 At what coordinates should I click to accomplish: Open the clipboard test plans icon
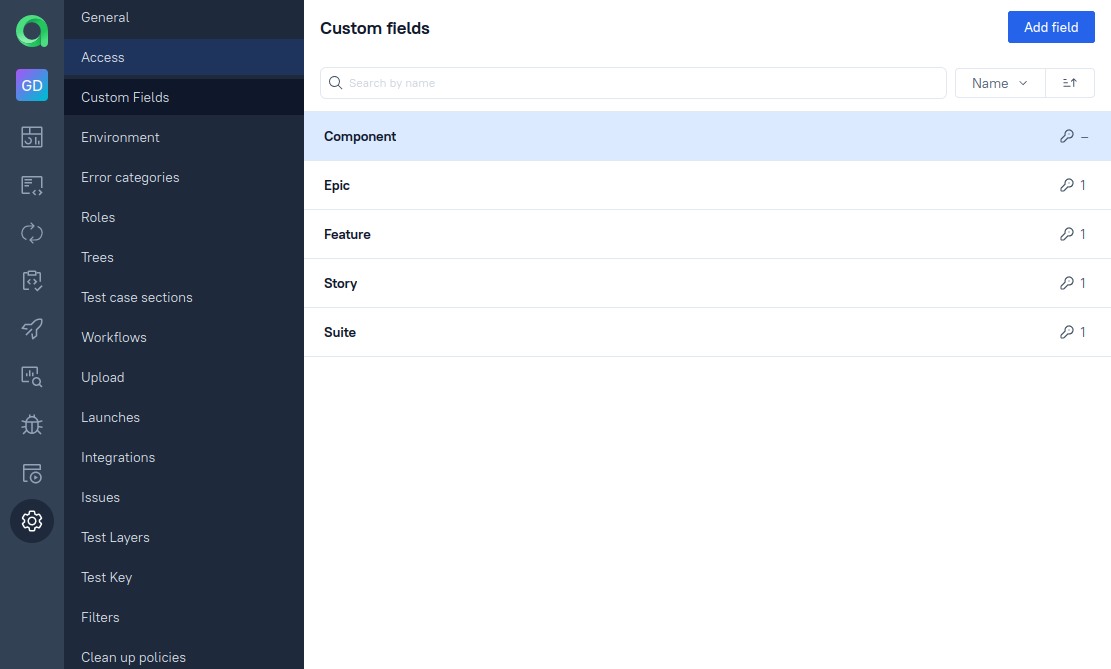click(x=31, y=281)
